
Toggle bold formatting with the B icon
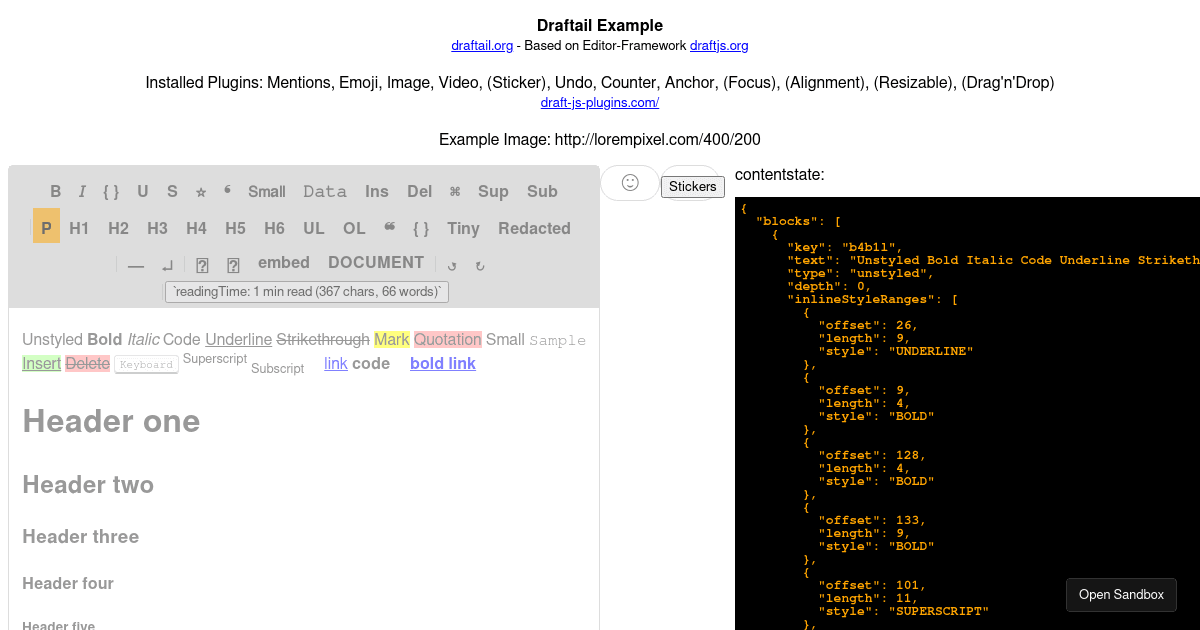click(56, 191)
